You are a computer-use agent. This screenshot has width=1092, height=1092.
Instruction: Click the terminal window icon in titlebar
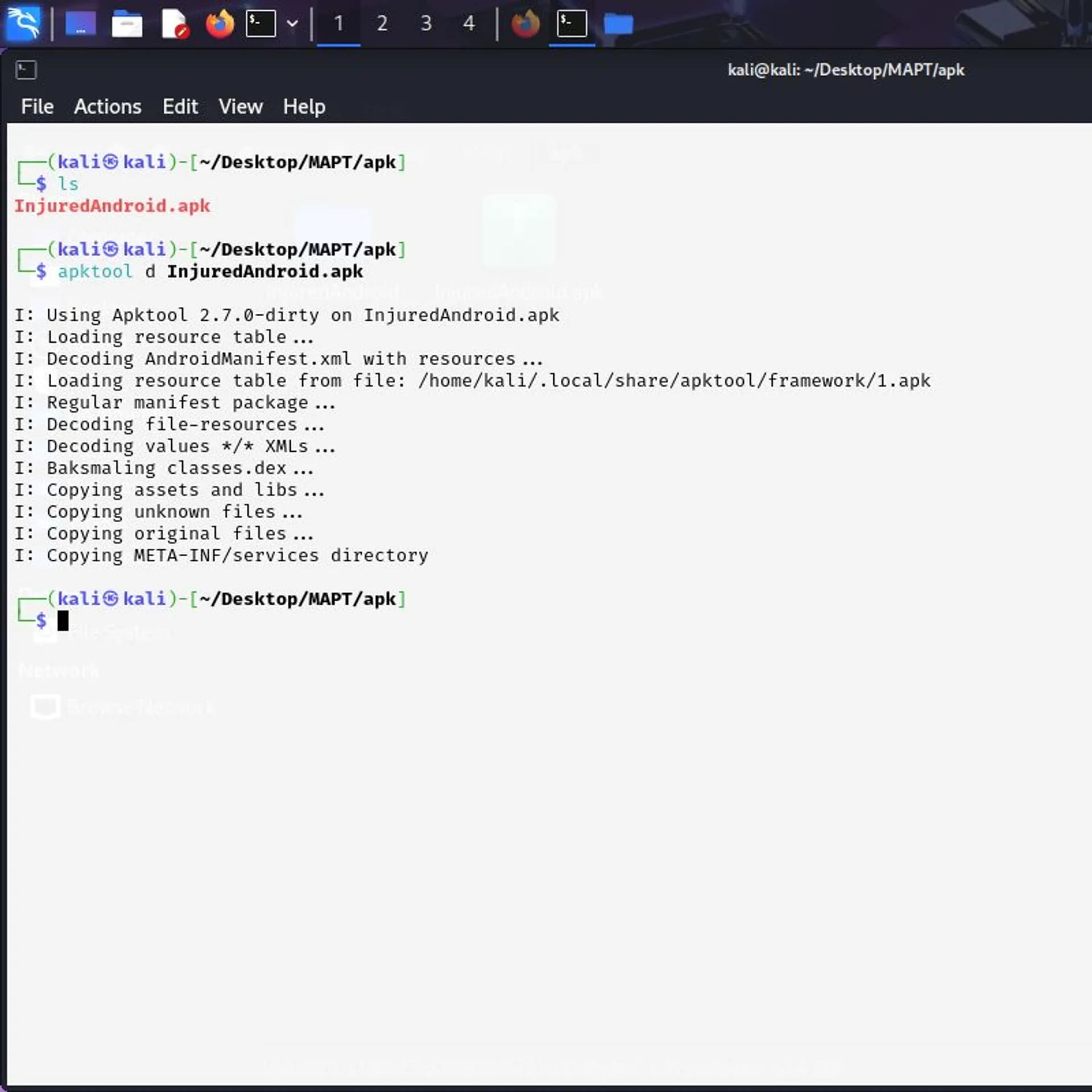tap(26, 70)
